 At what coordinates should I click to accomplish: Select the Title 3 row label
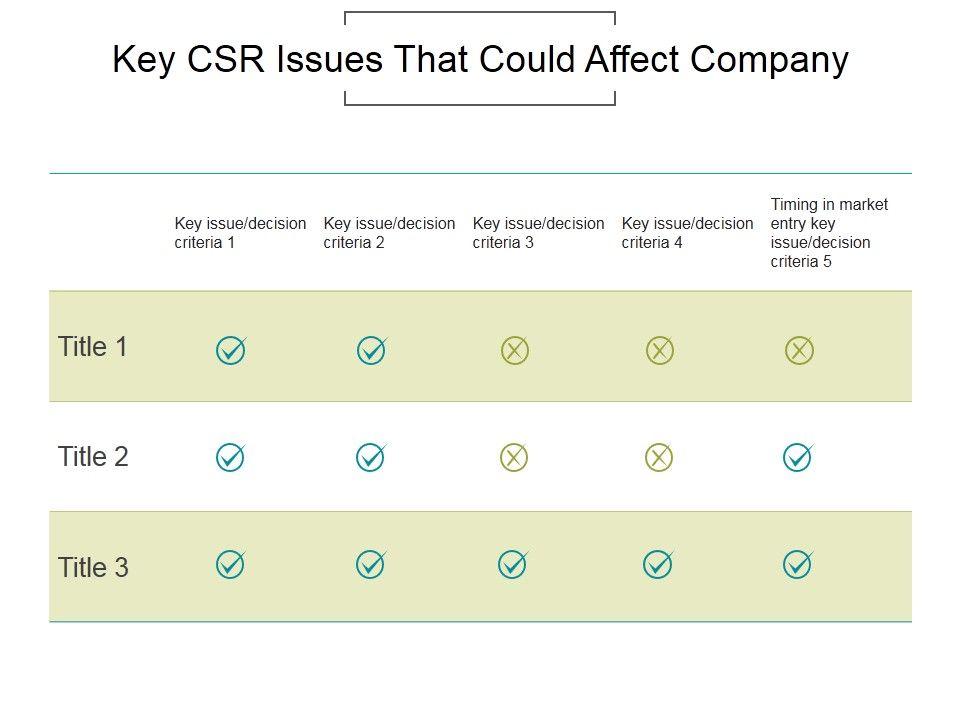(x=93, y=568)
